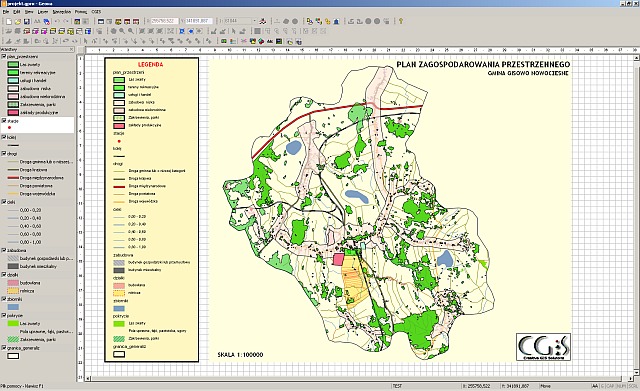Image resolution: width=640 pixels, height=391 pixels.
Task: Toggle the koleje layer checkbox
Action: click(x=4, y=137)
